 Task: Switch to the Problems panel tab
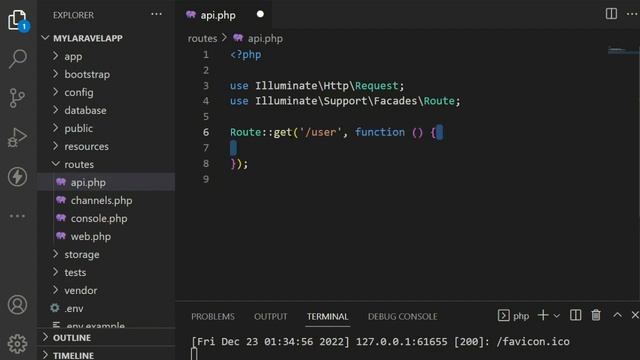pyautogui.click(x=213, y=317)
